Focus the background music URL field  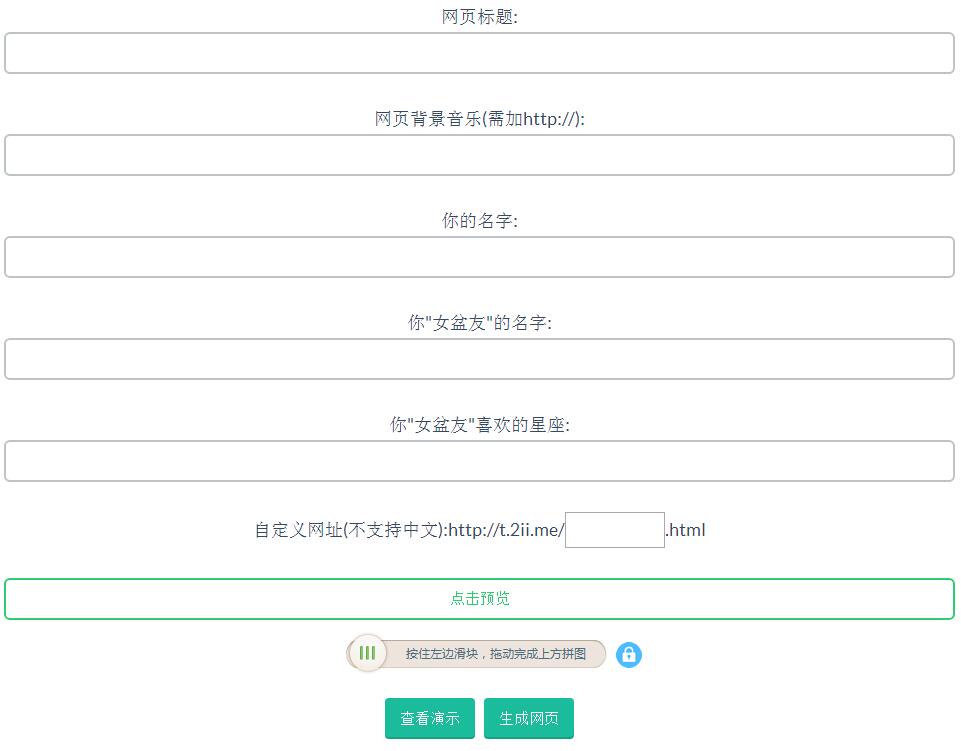(x=479, y=155)
